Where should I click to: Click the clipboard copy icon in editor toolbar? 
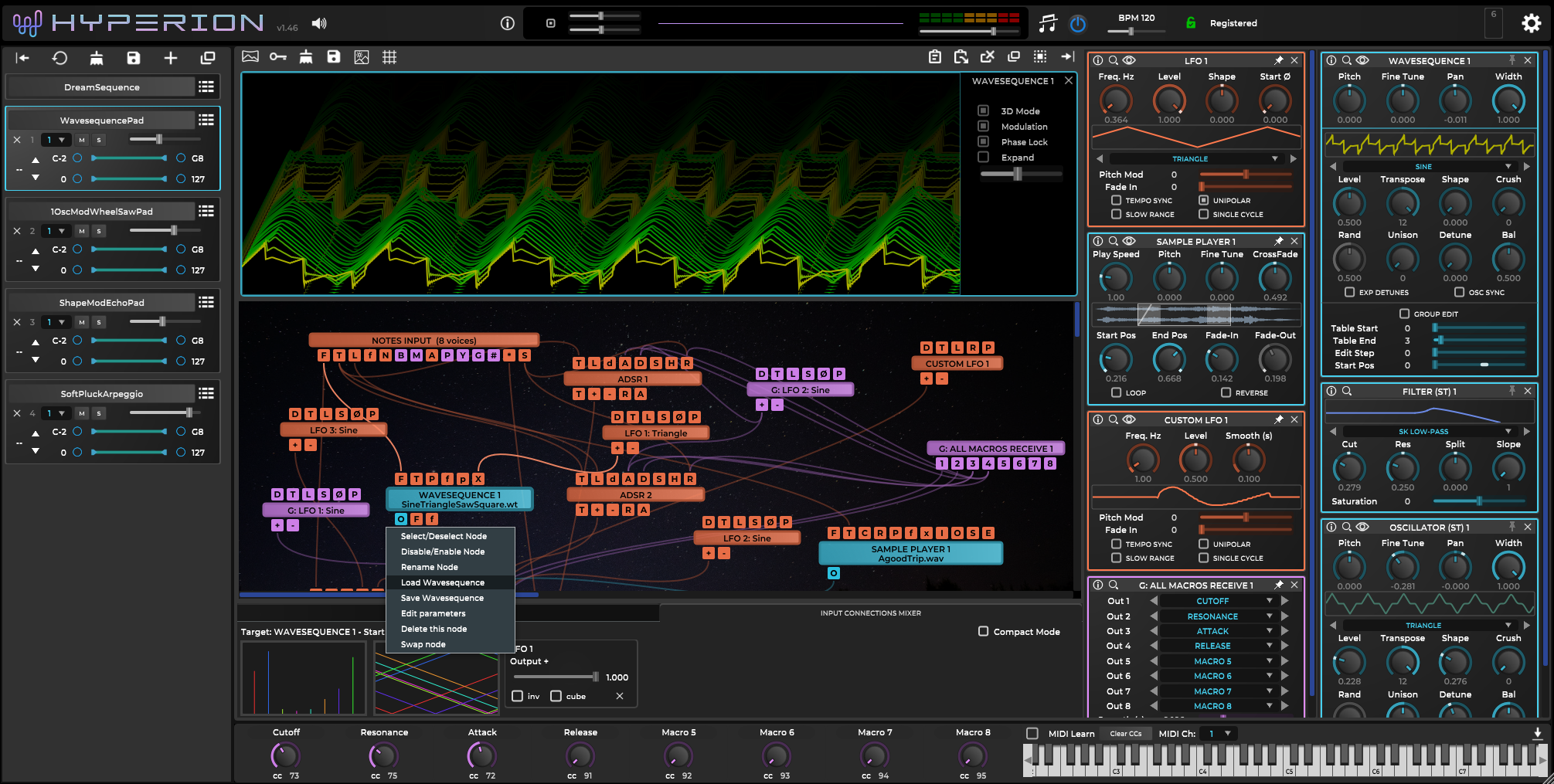click(x=935, y=56)
